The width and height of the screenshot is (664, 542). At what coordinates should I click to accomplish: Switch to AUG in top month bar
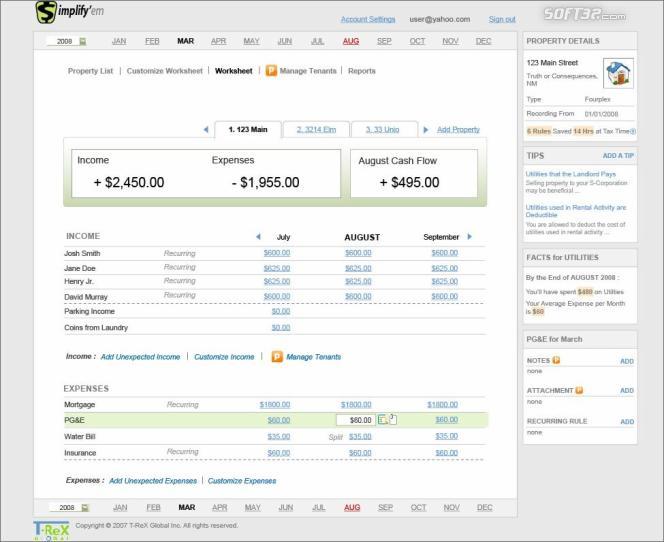click(351, 41)
